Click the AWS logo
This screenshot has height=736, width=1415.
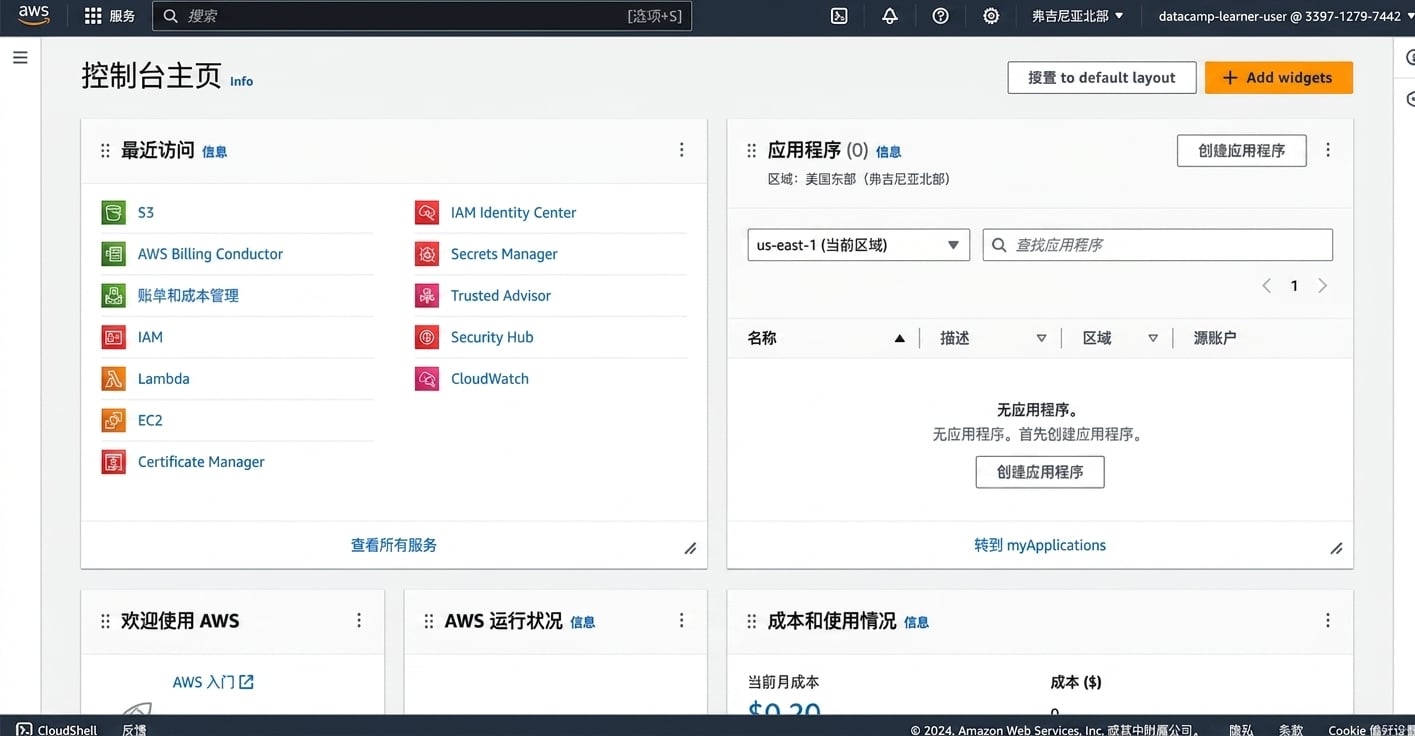pyautogui.click(x=33, y=15)
